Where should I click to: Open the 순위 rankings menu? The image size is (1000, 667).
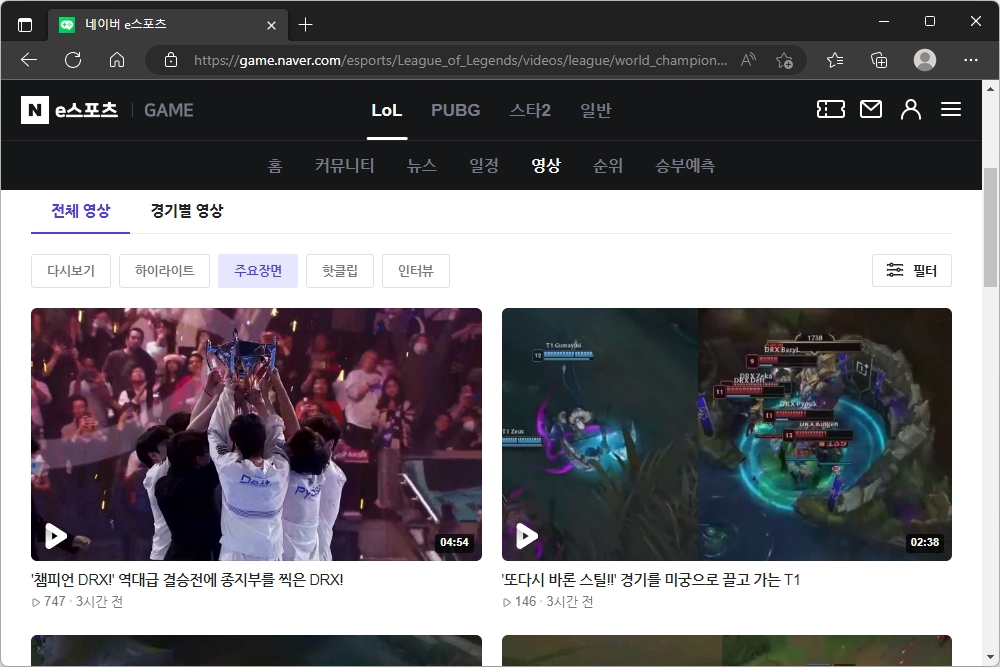point(608,166)
